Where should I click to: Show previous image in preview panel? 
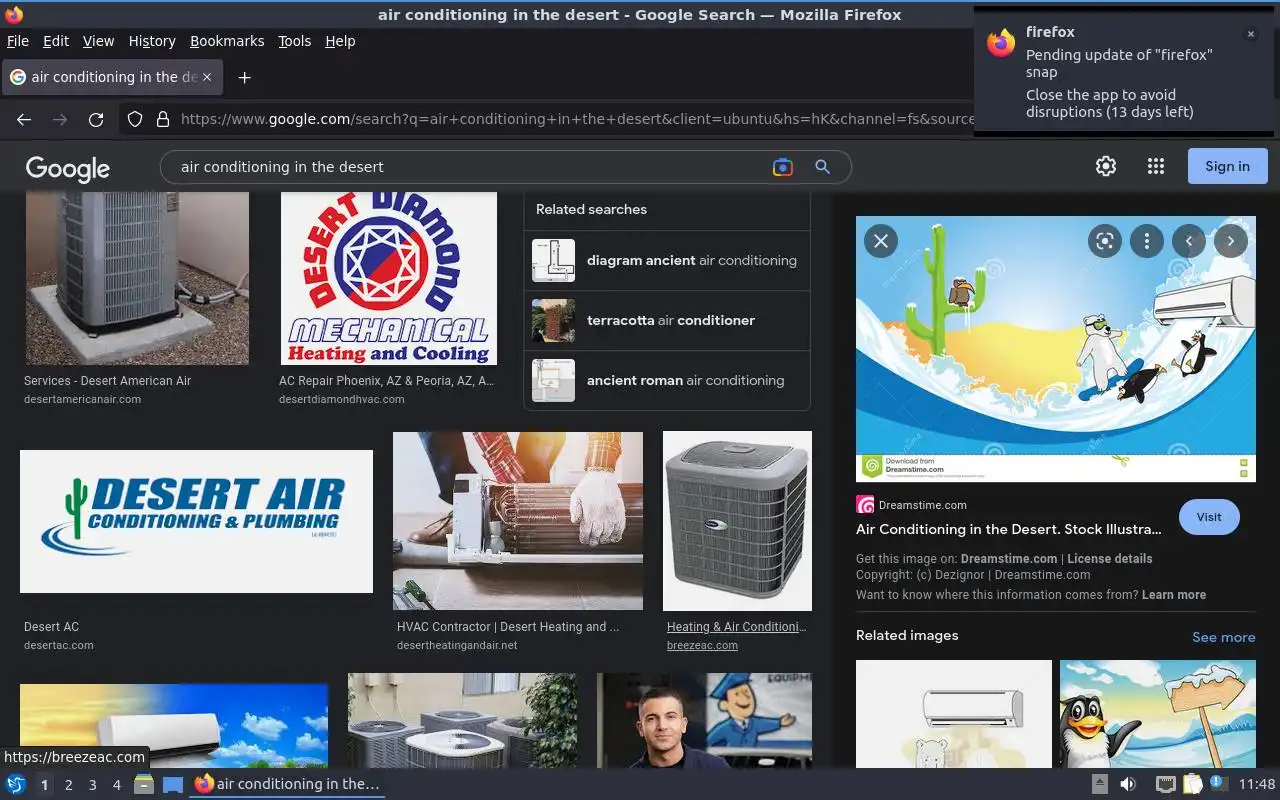1189,241
